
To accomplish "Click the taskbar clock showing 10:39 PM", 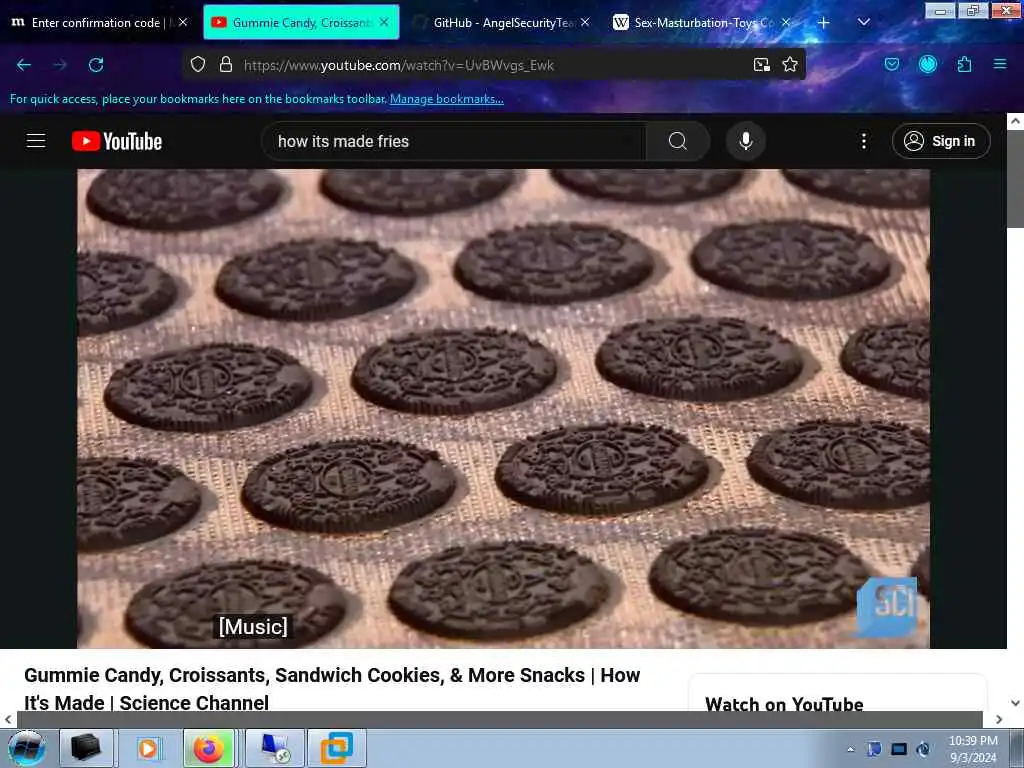I will [973, 749].
